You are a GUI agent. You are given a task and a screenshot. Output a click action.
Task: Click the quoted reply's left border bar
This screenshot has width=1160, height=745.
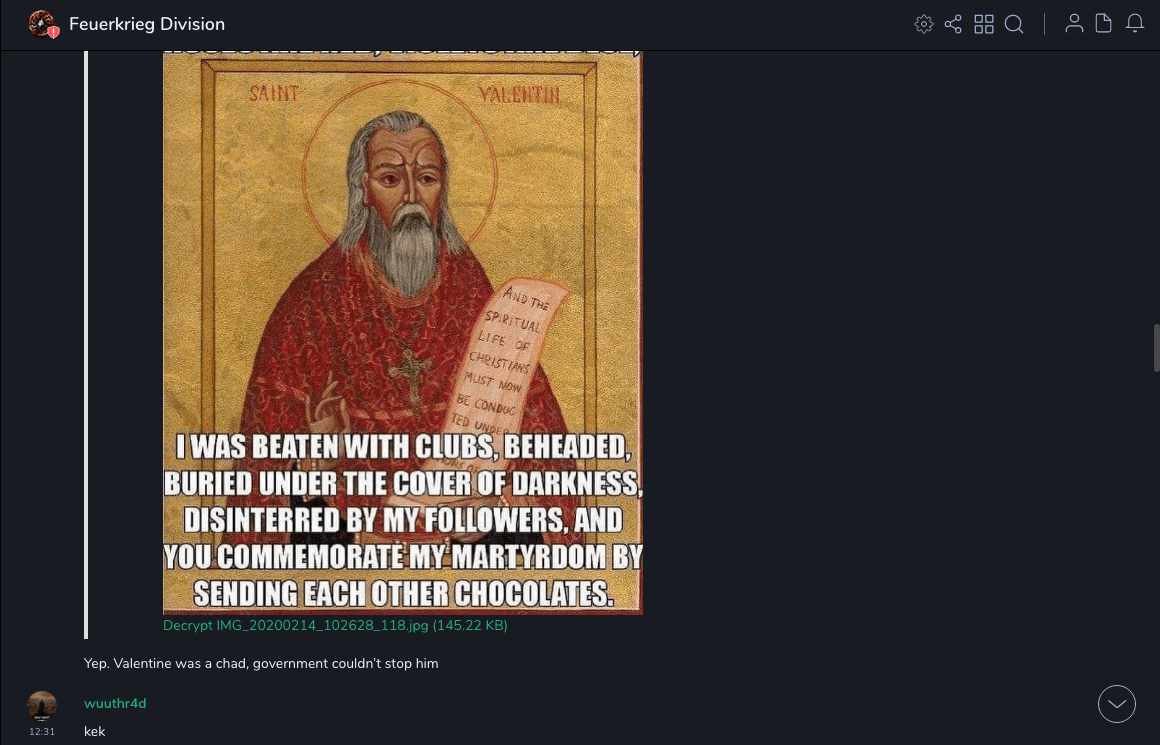coord(86,344)
